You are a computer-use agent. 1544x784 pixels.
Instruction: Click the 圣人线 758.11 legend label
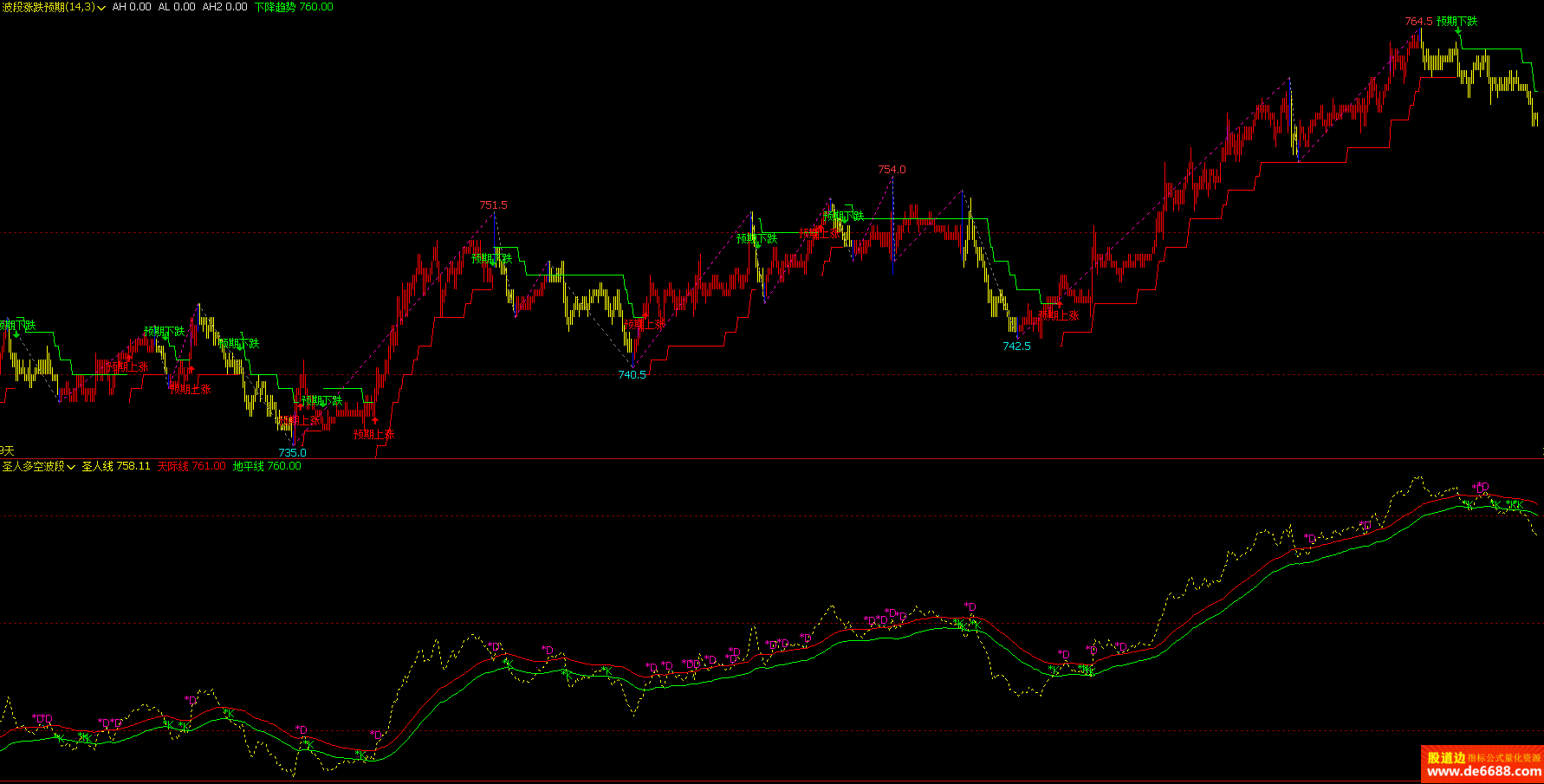coord(116,466)
